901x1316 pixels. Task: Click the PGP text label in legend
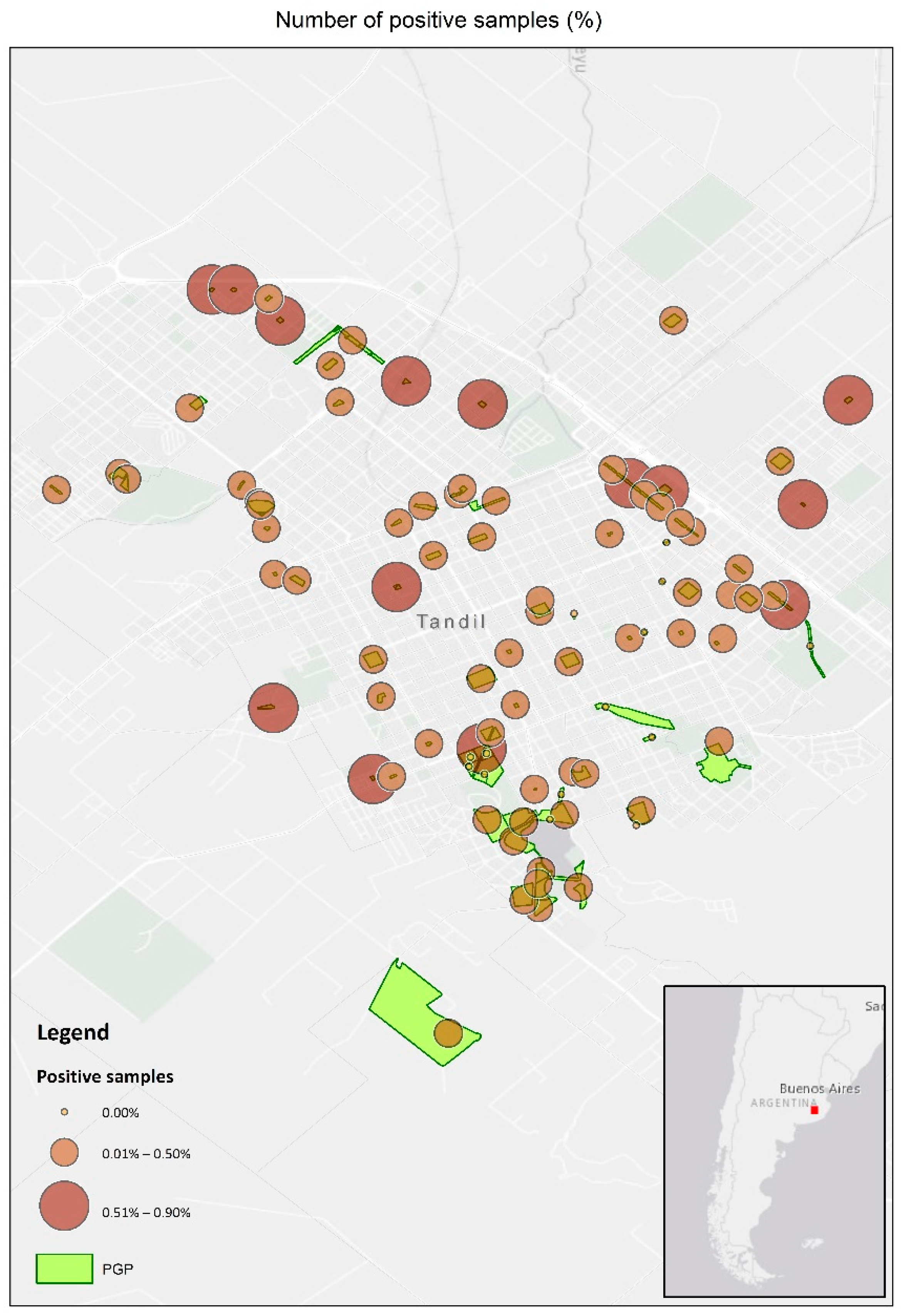pyautogui.click(x=118, y=1269)
